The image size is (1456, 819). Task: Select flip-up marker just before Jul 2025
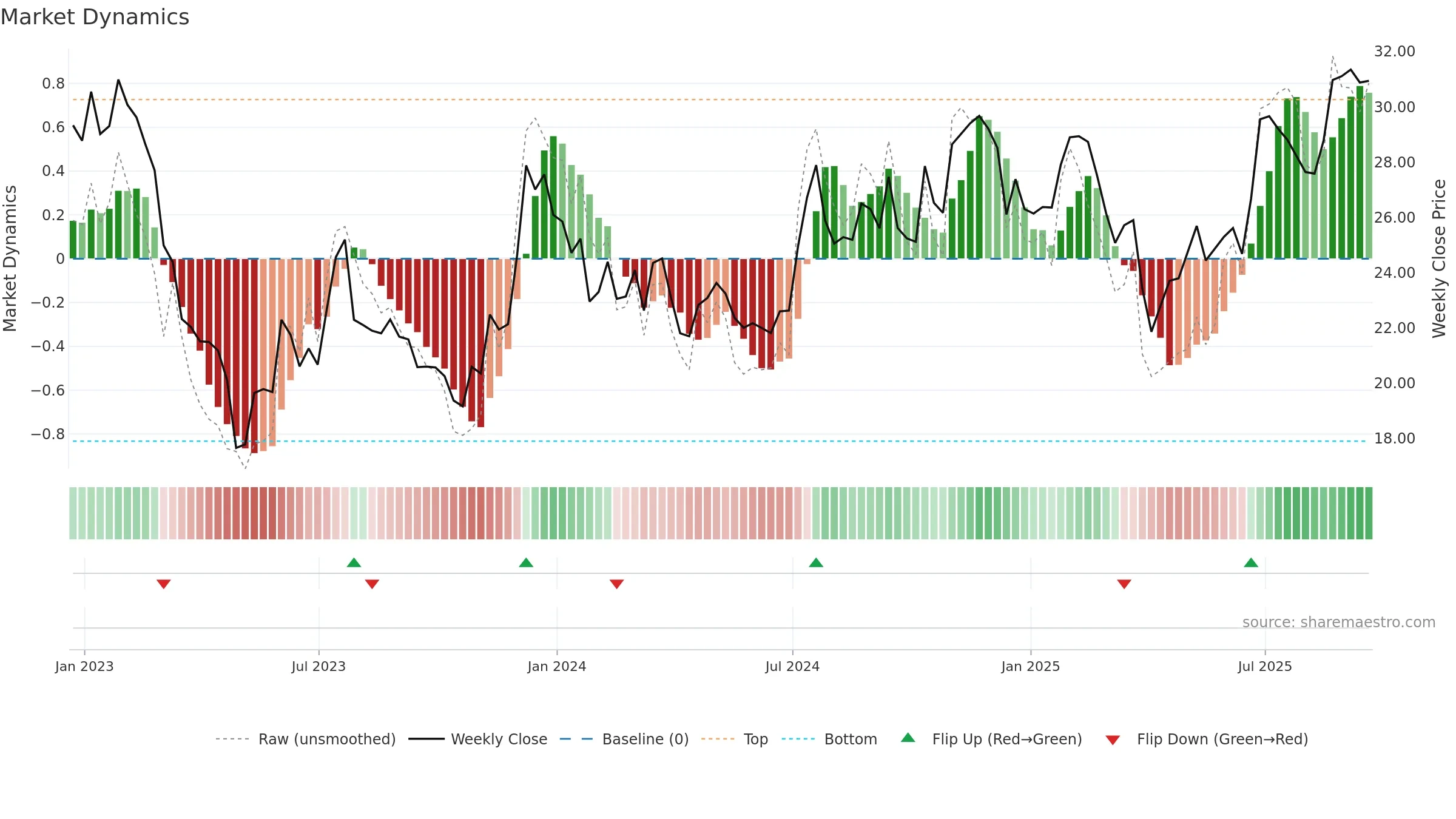coord(1251,562)
